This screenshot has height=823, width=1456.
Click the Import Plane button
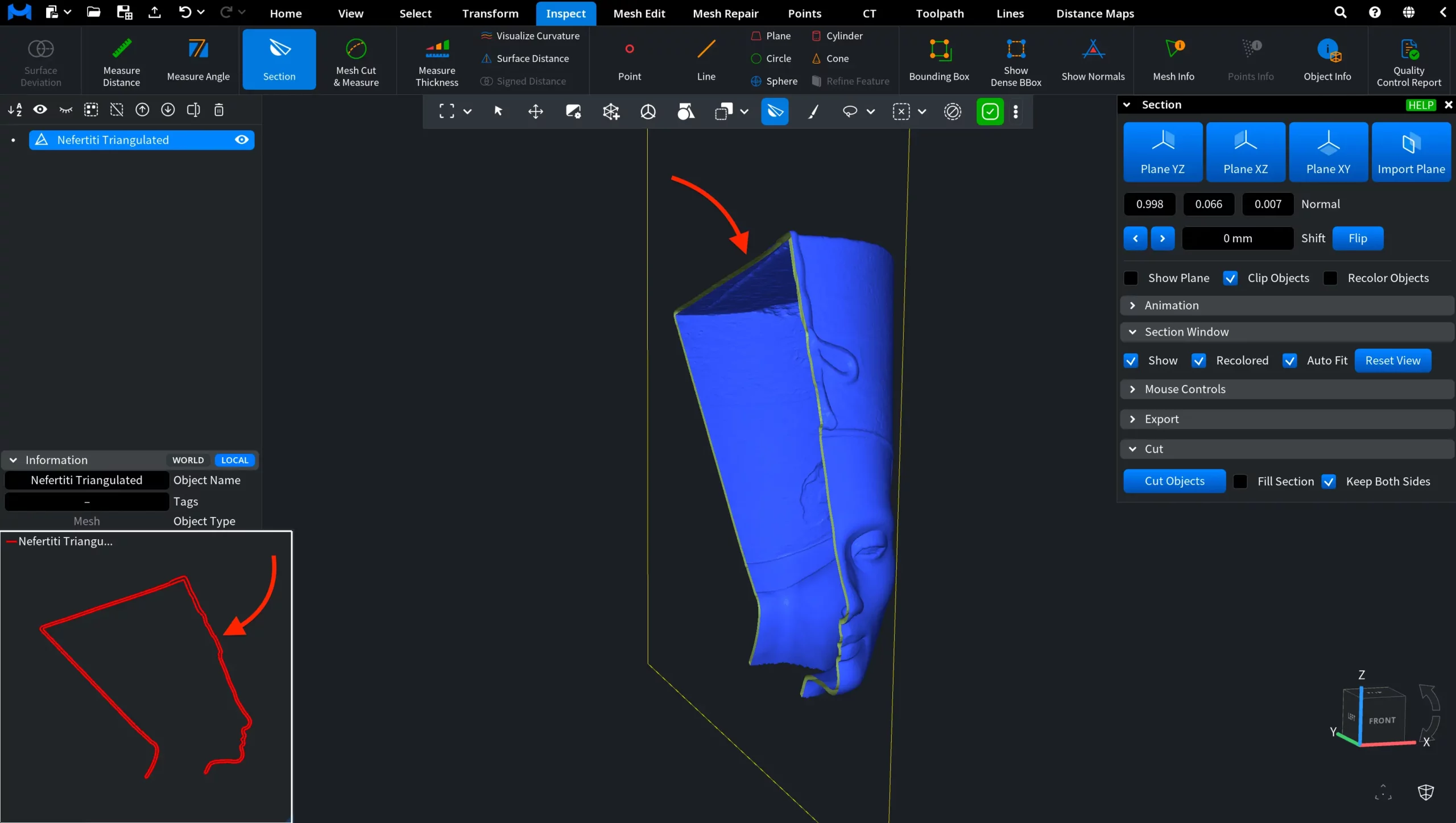pos(1412,152)
